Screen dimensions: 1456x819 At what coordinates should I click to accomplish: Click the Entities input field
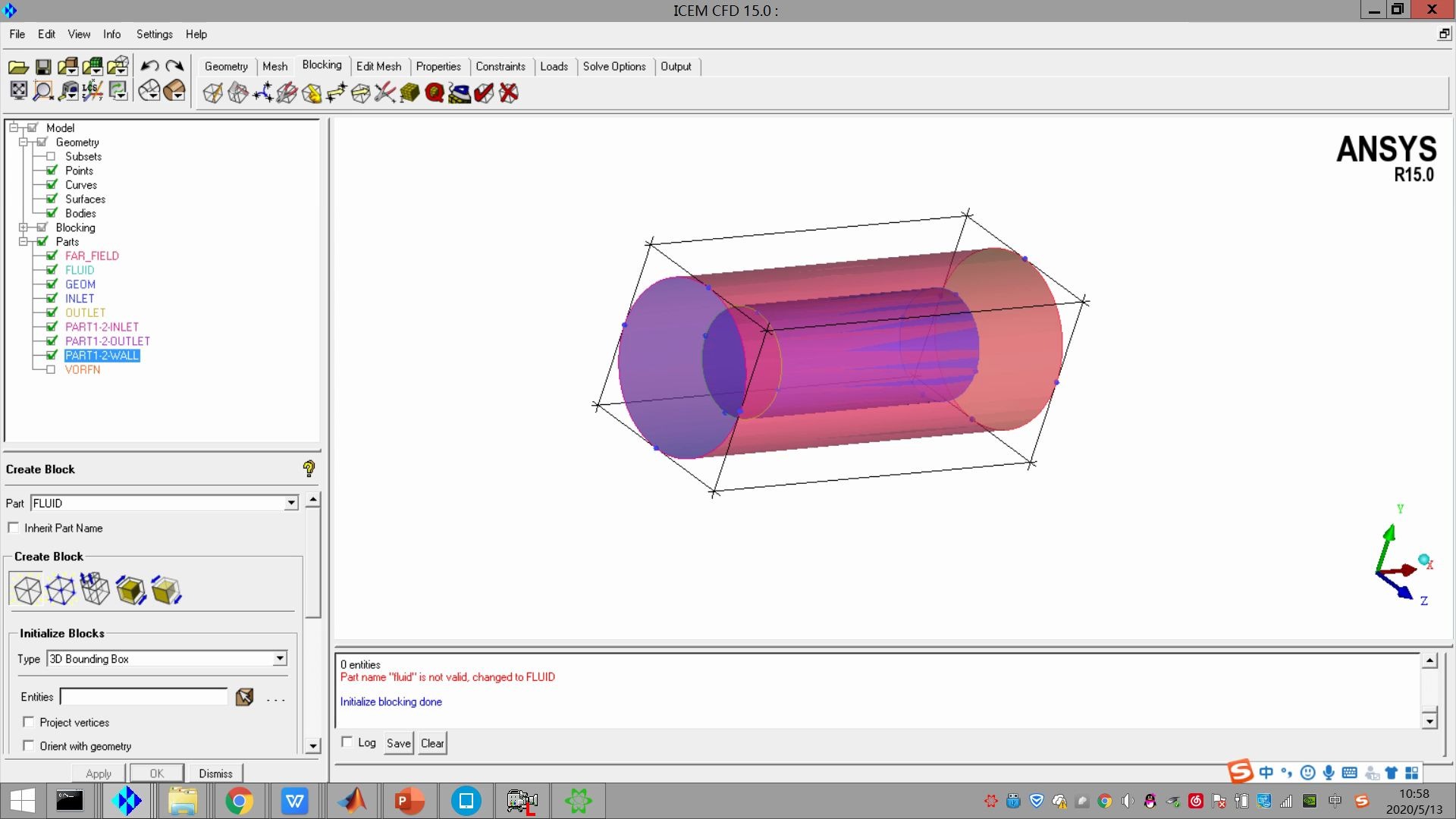[144, 696]
